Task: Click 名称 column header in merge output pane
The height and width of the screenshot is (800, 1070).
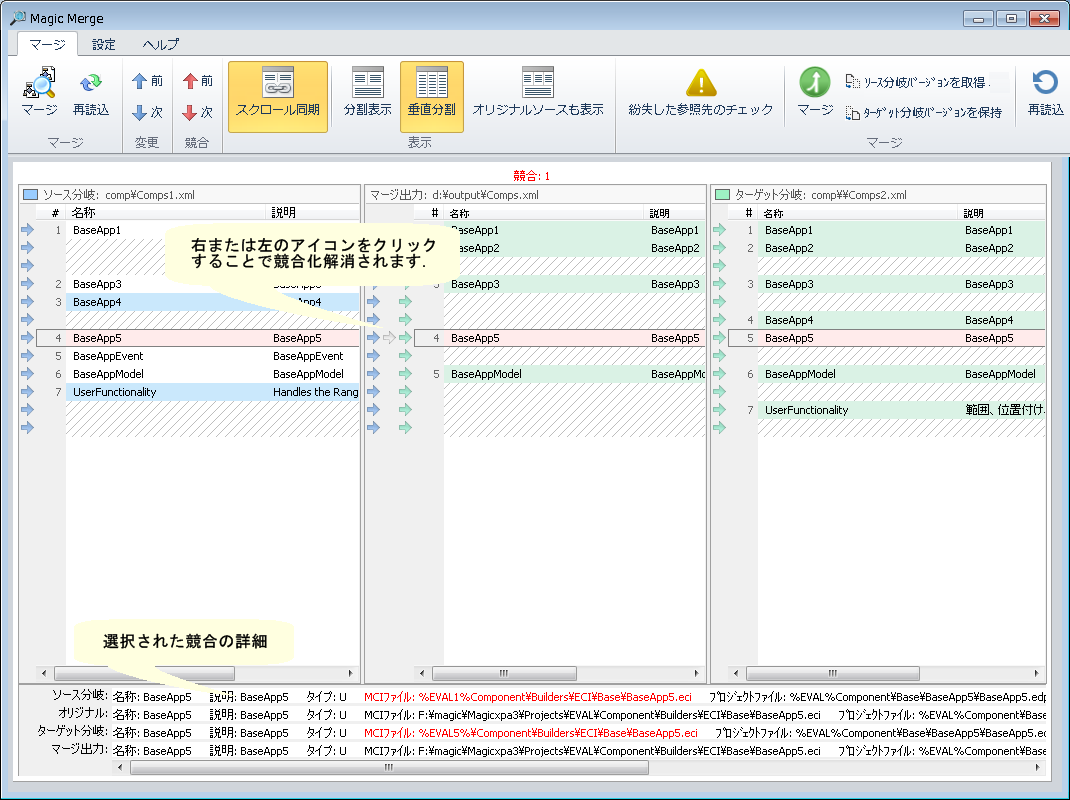Action: [543, 213]
